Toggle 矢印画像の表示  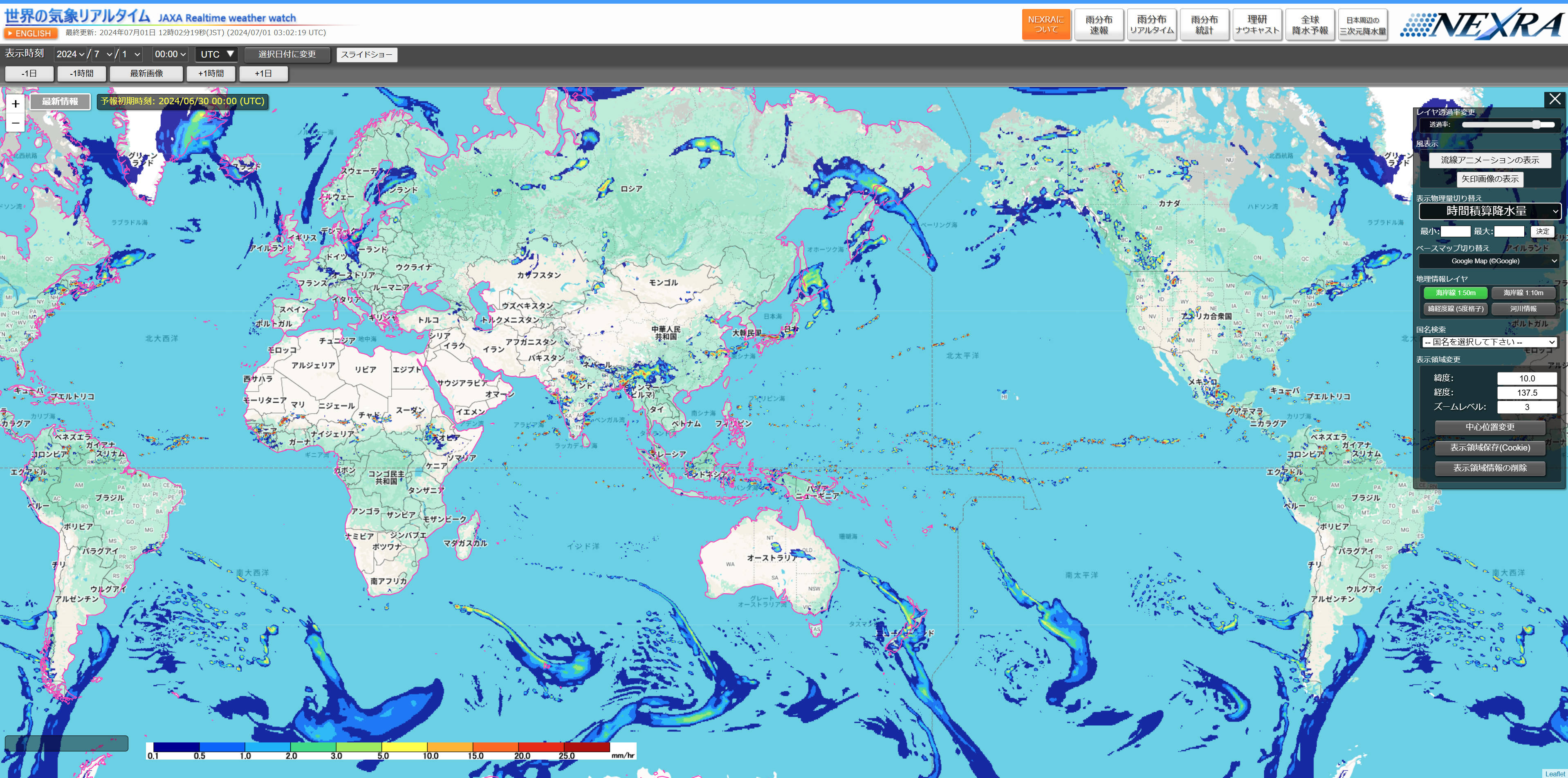tap(1489, 179)
